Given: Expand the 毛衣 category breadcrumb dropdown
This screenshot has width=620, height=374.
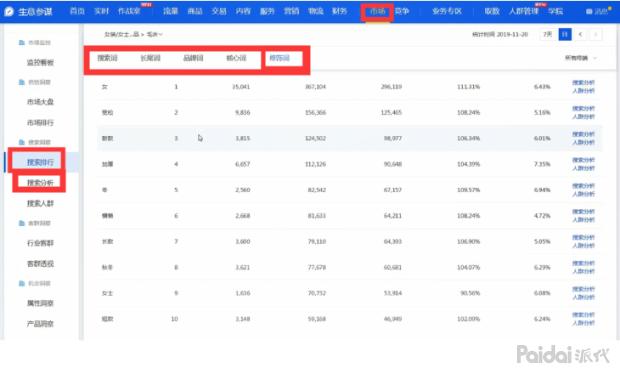Looking at the screenshot, I should coord(155,34).
